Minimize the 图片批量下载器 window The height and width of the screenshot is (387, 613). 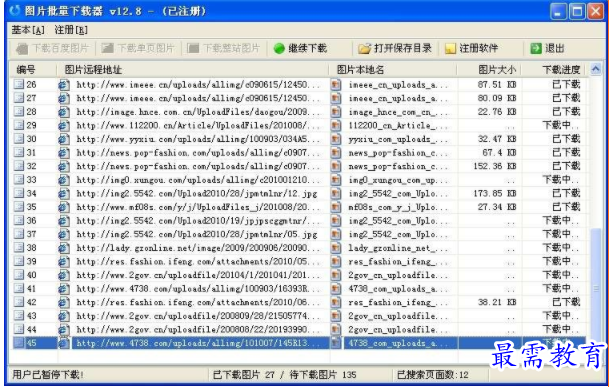click(x=557, y=11)
